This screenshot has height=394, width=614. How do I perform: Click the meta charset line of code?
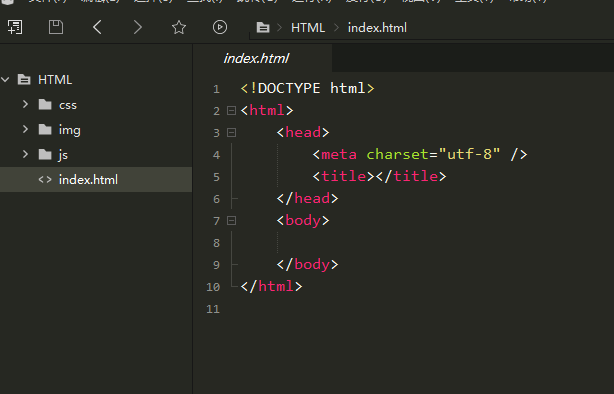(420, 155)
